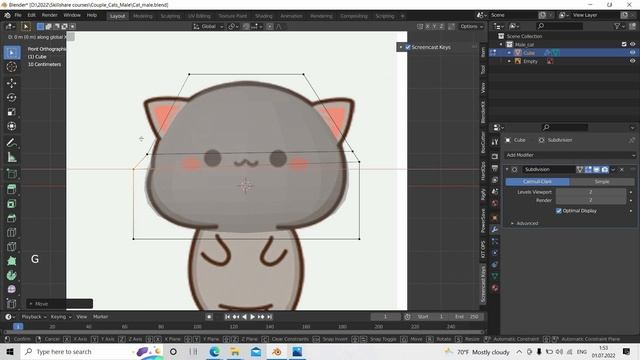Open the Edit menu

click(x=31, y=15)
